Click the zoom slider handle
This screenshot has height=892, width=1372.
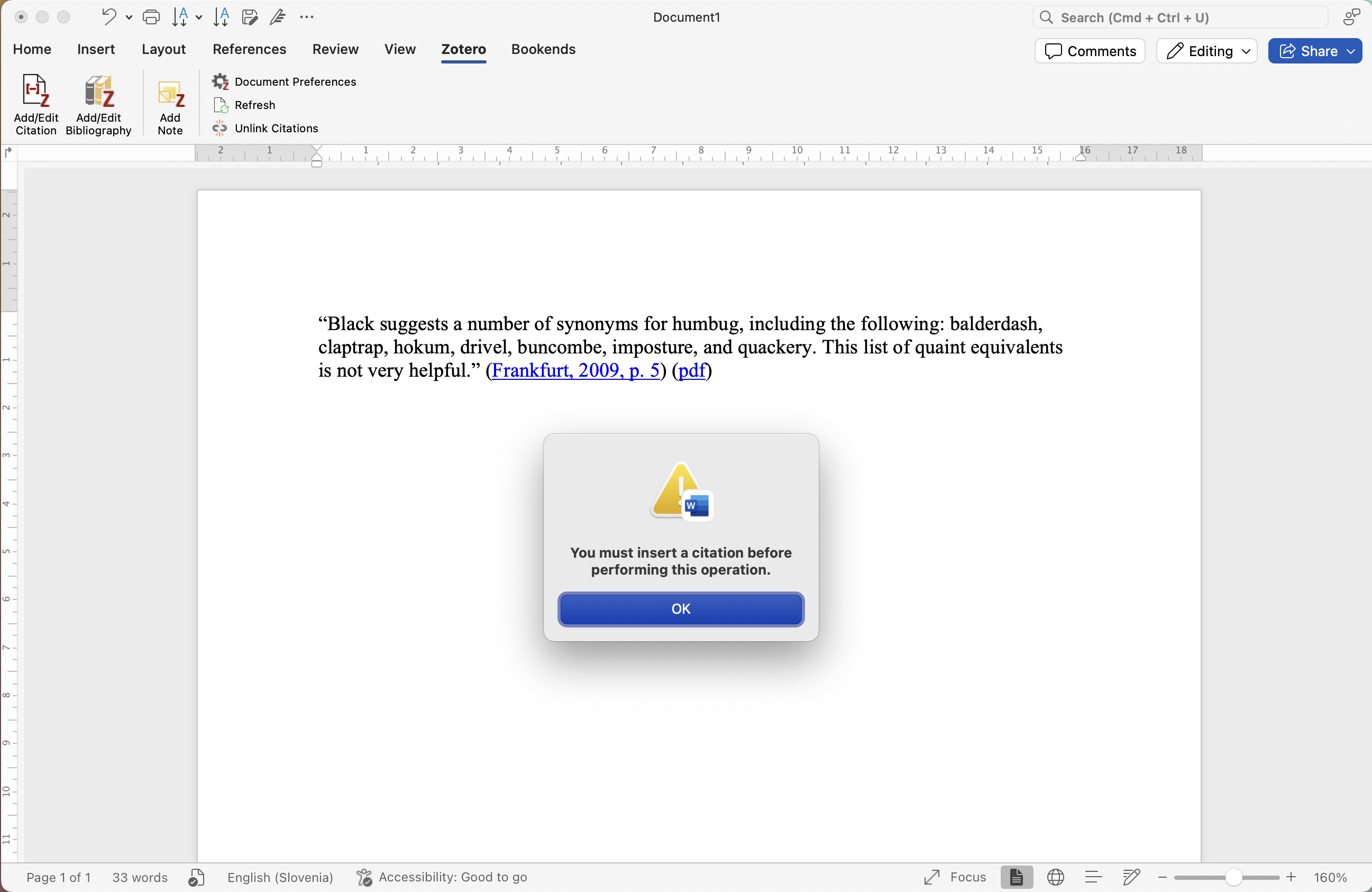pyautogui.click(x=1233, y=877)
